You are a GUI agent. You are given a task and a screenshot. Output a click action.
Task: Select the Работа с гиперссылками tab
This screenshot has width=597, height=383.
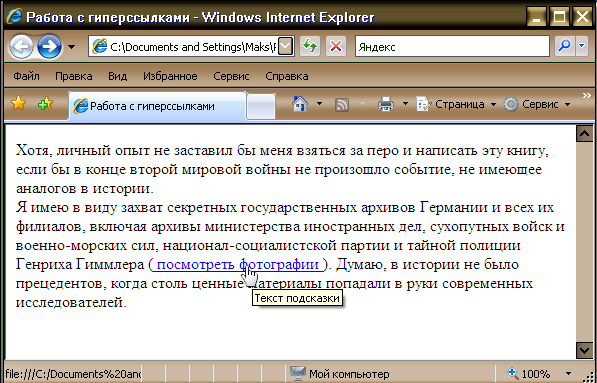157,106
